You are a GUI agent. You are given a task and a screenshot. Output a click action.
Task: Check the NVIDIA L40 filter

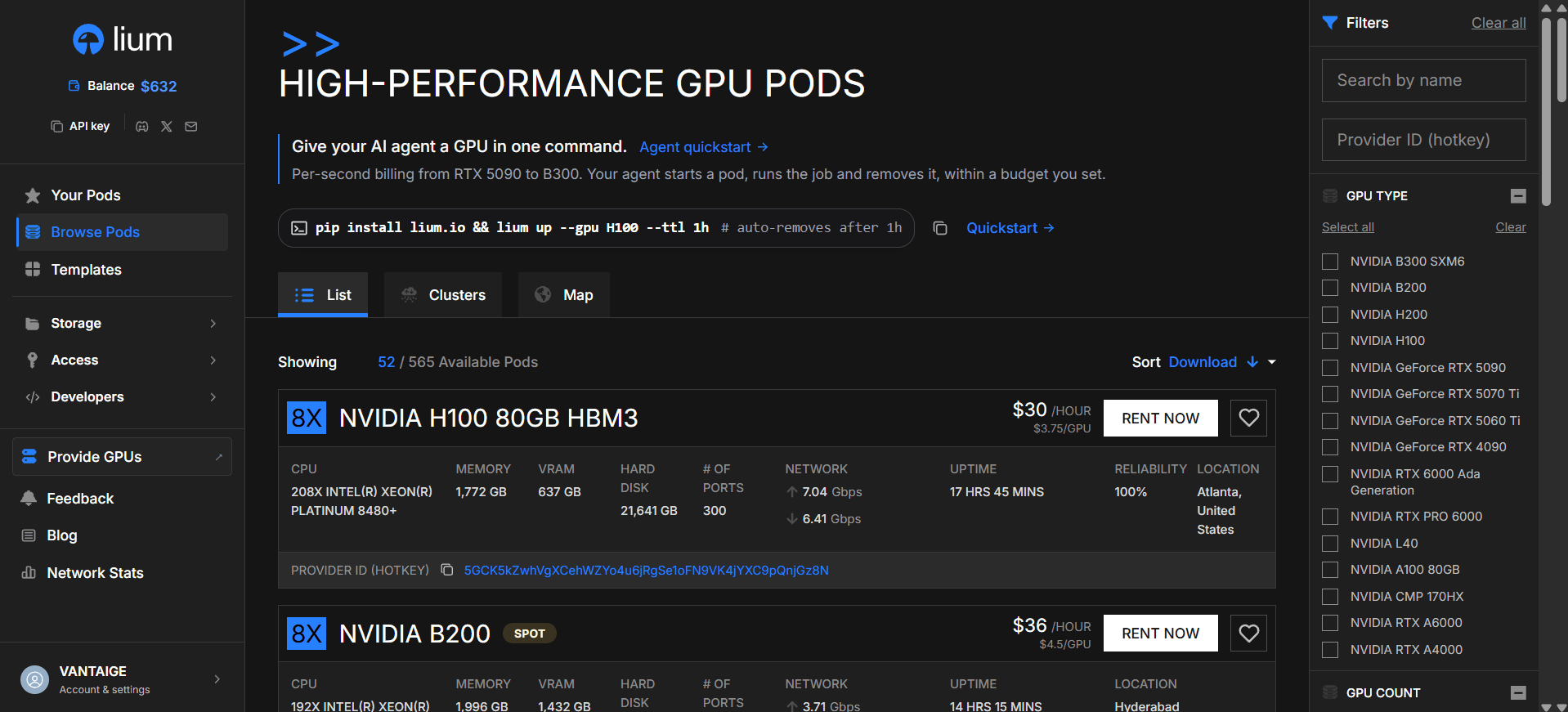click(x=1330, y=544)
